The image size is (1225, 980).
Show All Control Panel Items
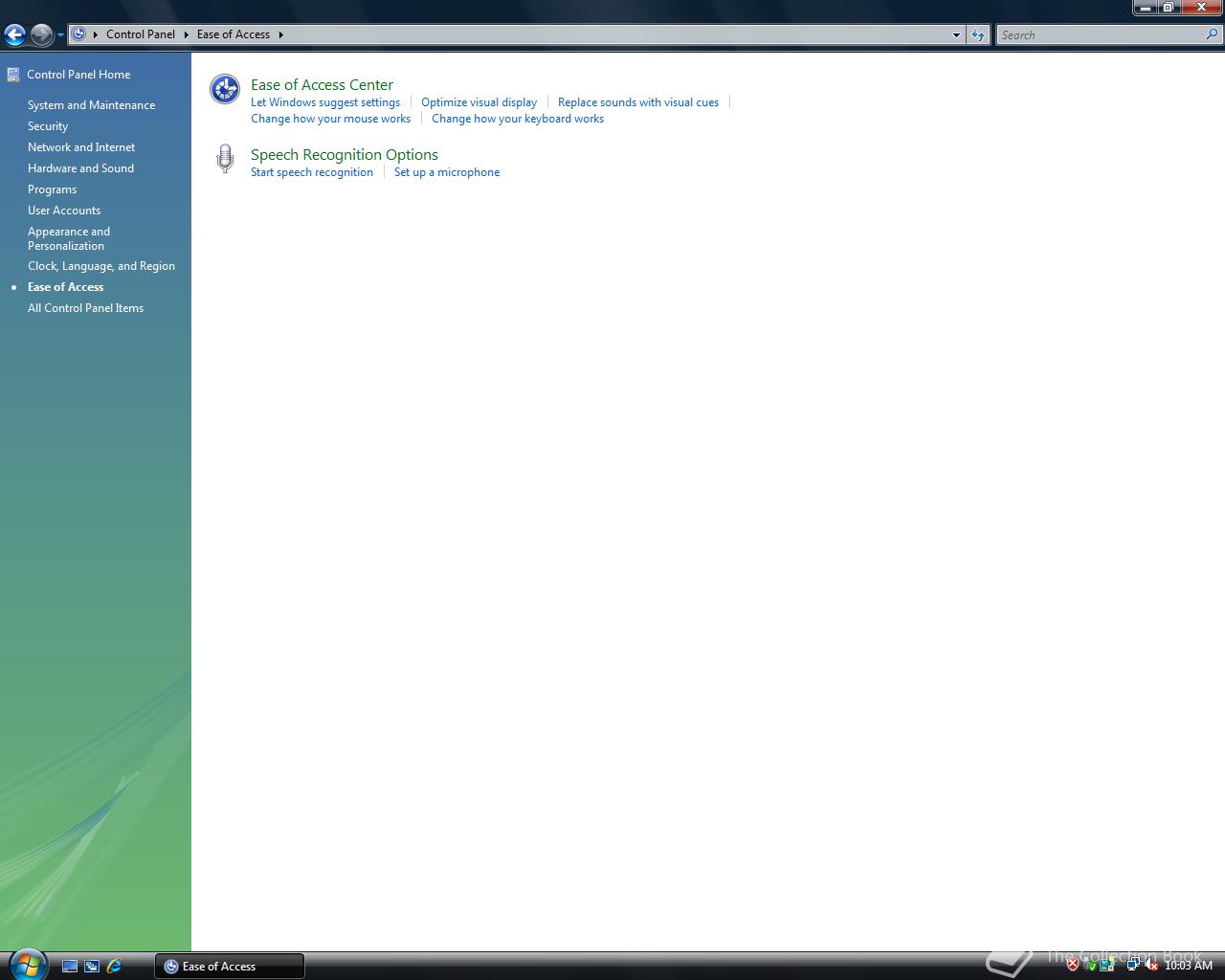coord(85,308)
